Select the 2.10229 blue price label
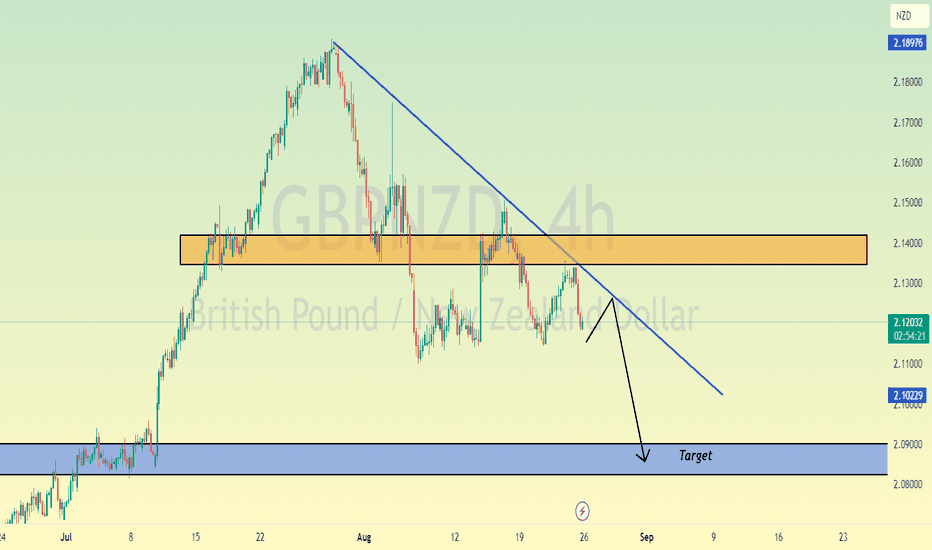Image resolution: width=932 pixels, height=550 pixels. 907,395
